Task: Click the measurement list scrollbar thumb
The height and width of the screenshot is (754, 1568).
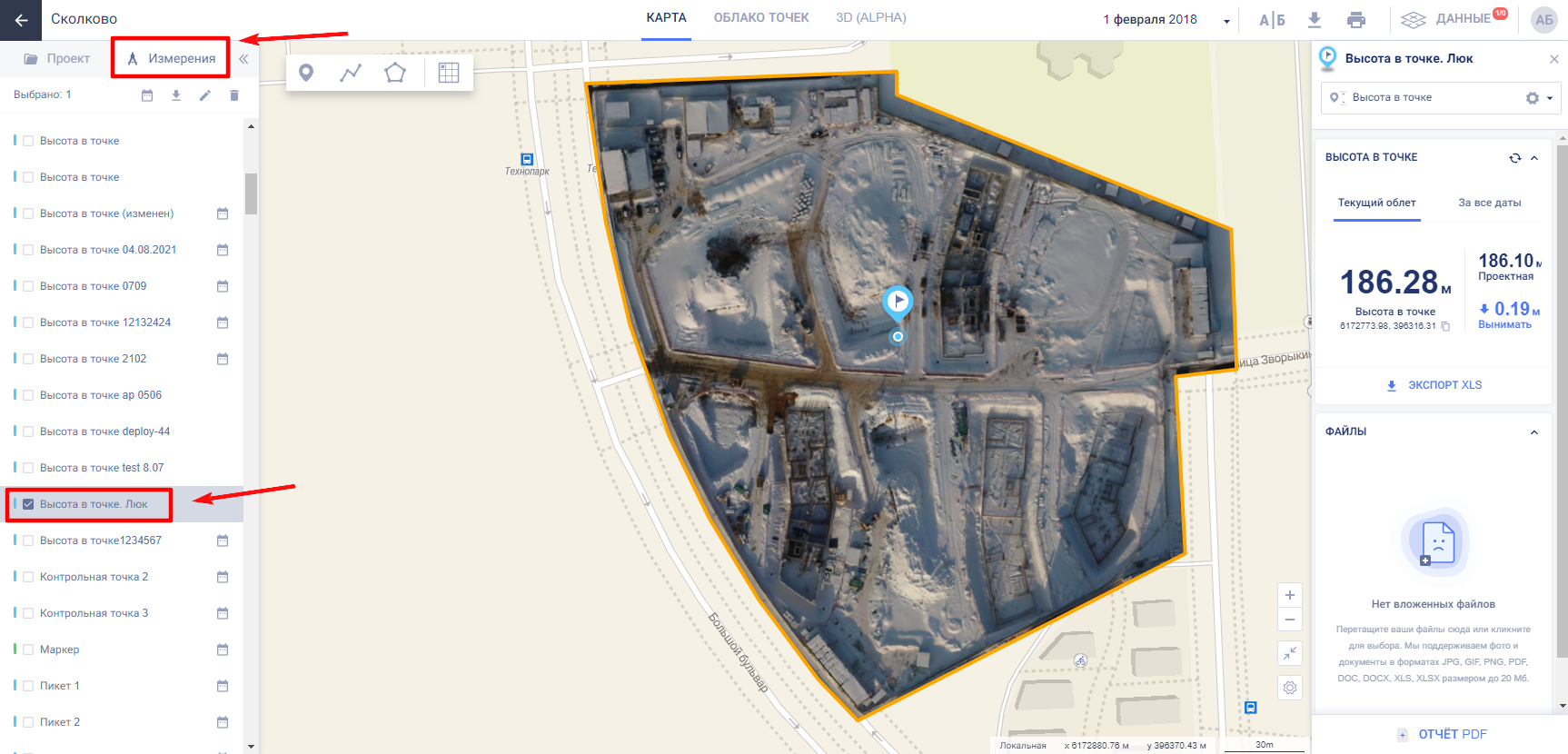Action: point(251,193)
